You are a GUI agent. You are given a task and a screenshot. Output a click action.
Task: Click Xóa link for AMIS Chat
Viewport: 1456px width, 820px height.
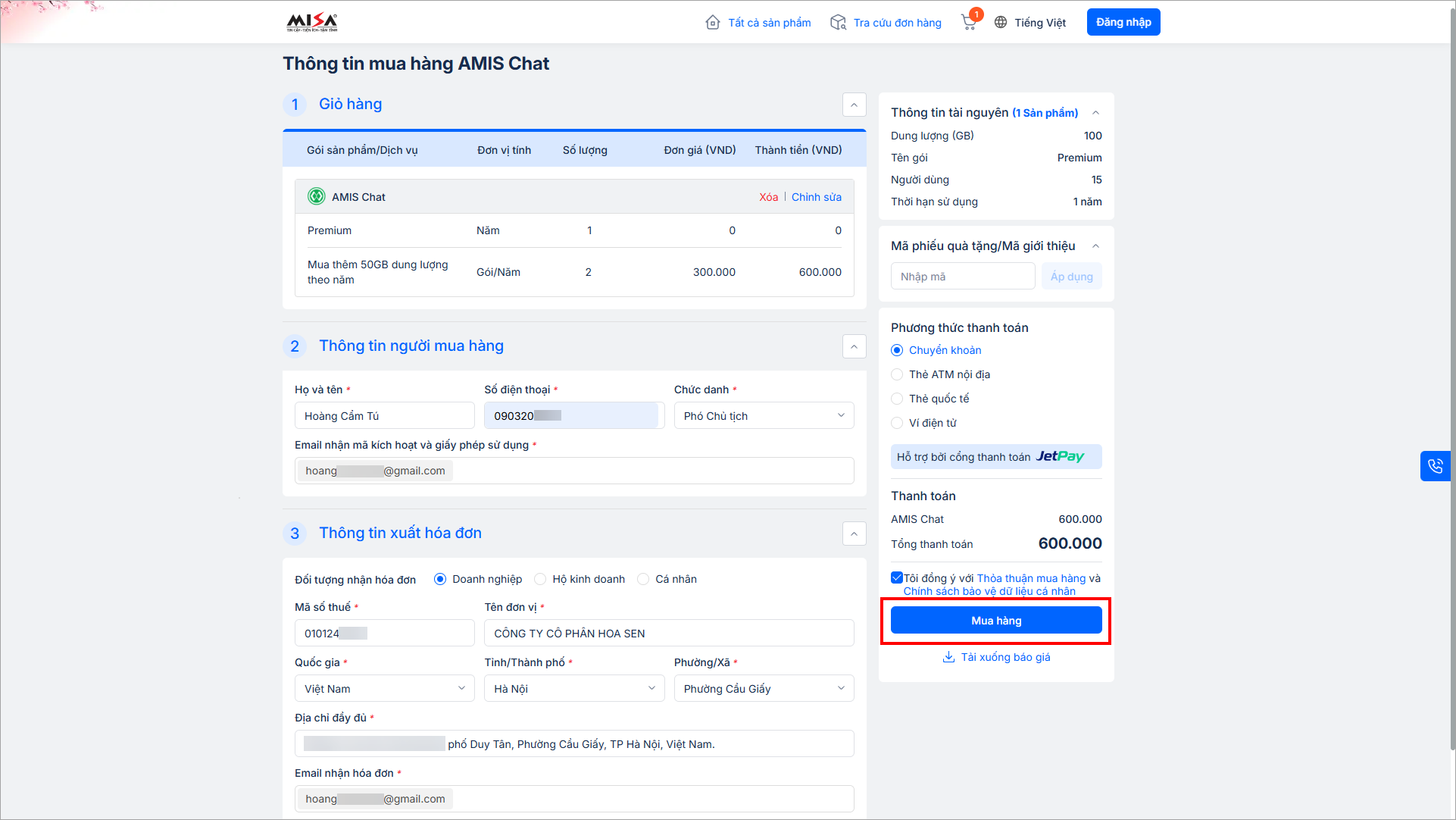(768, 197)
